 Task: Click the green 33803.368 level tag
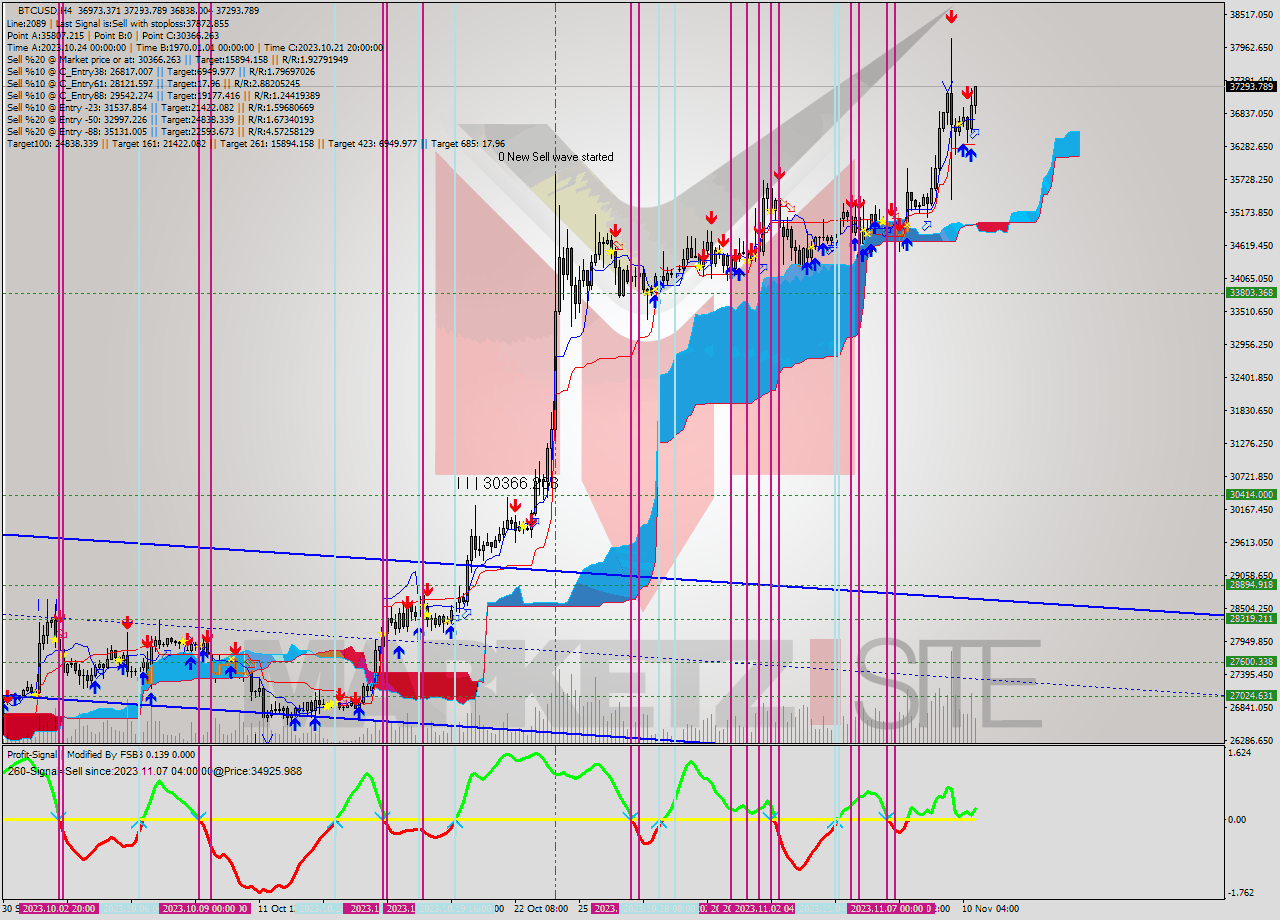pyautogui.click(x=1250, y=292)
